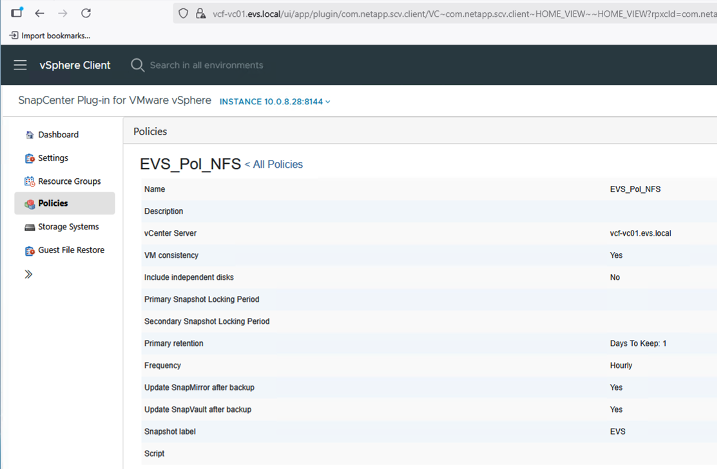Click the Description row label
Viewport: 718px width, 470px height.
[x=163, y=211]
